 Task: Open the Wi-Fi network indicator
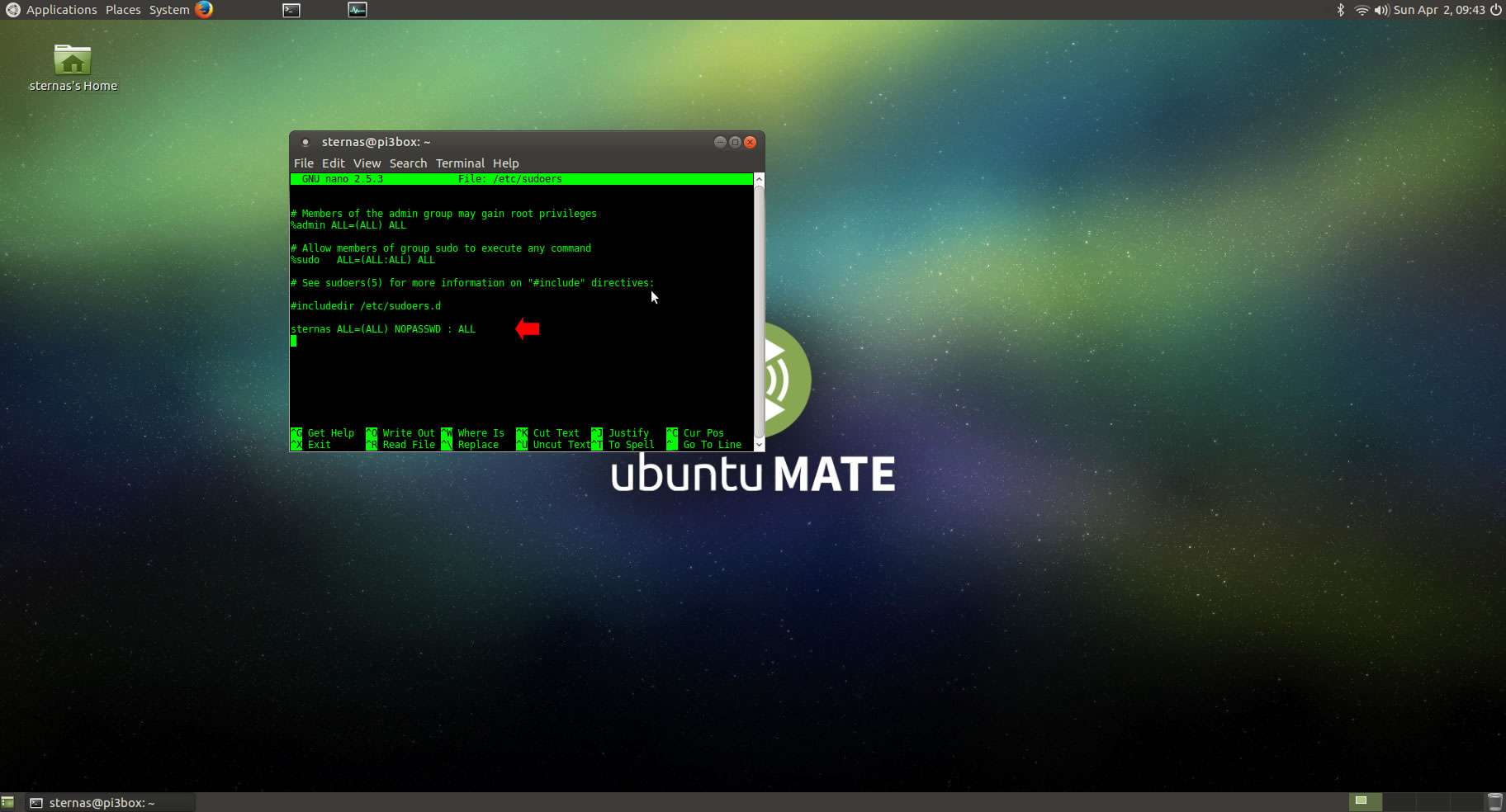tap(1362, 10)
